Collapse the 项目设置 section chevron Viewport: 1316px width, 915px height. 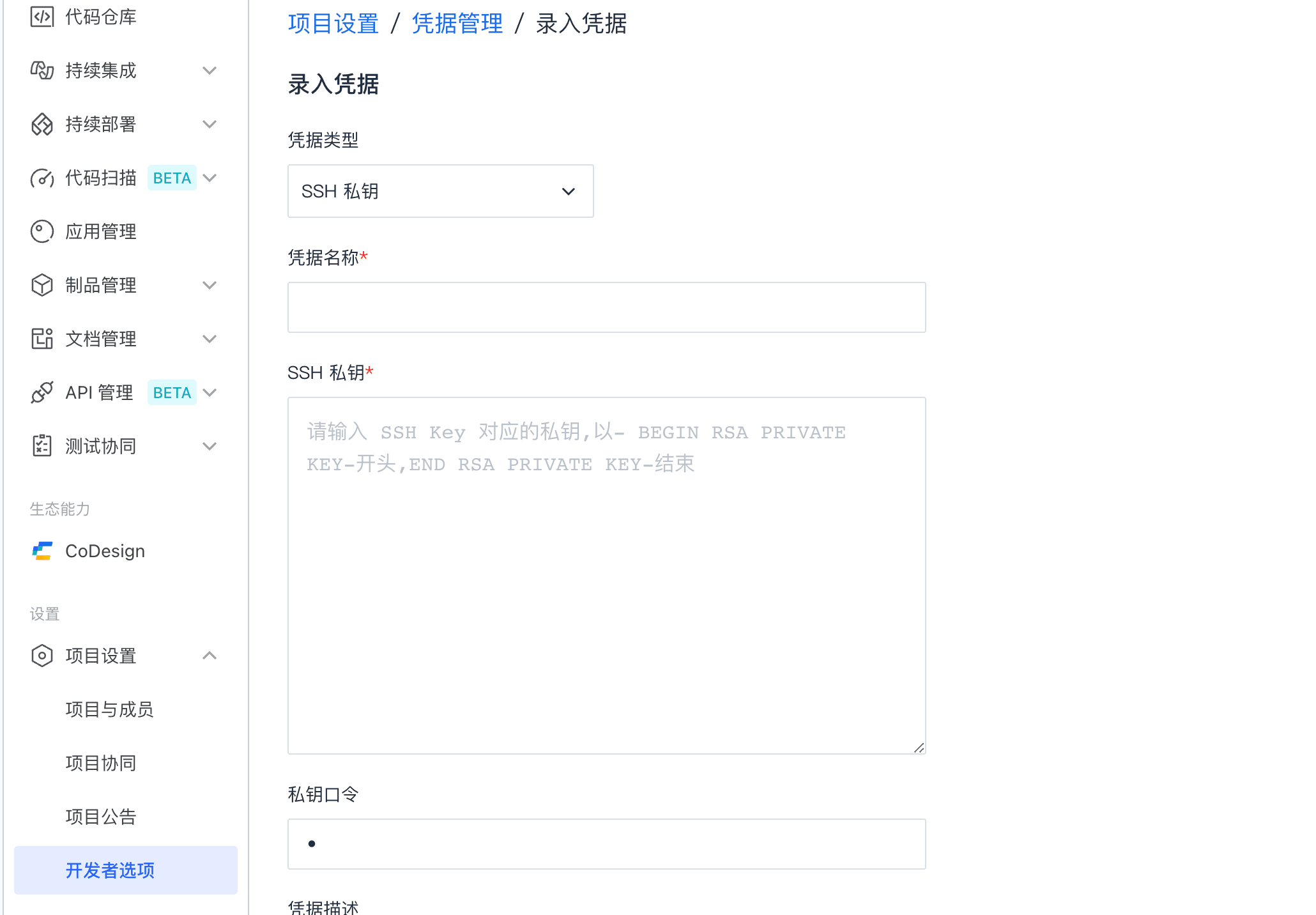coord(210,656)
